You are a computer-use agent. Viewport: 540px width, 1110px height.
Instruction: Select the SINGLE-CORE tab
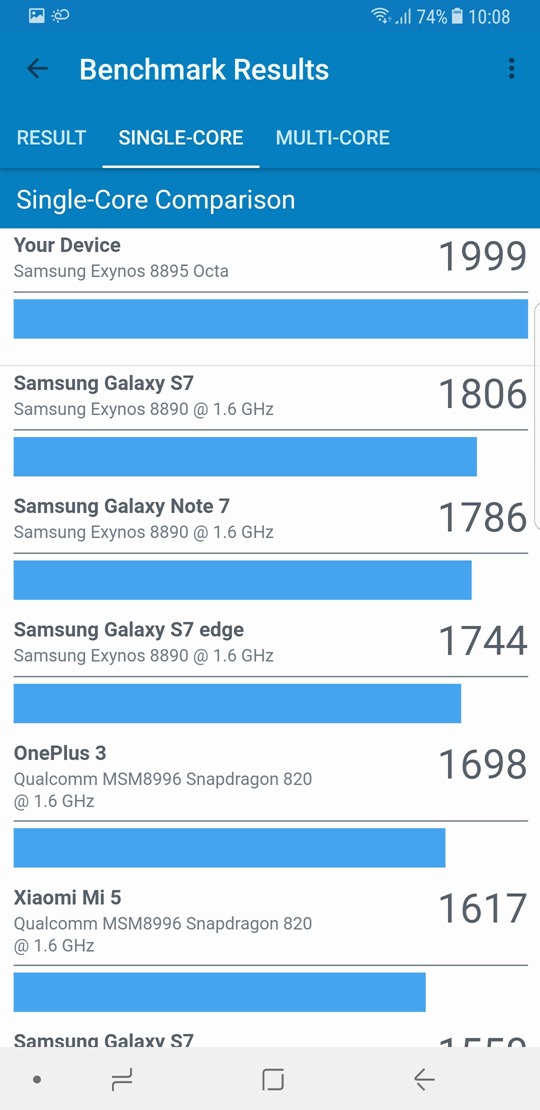180,137
